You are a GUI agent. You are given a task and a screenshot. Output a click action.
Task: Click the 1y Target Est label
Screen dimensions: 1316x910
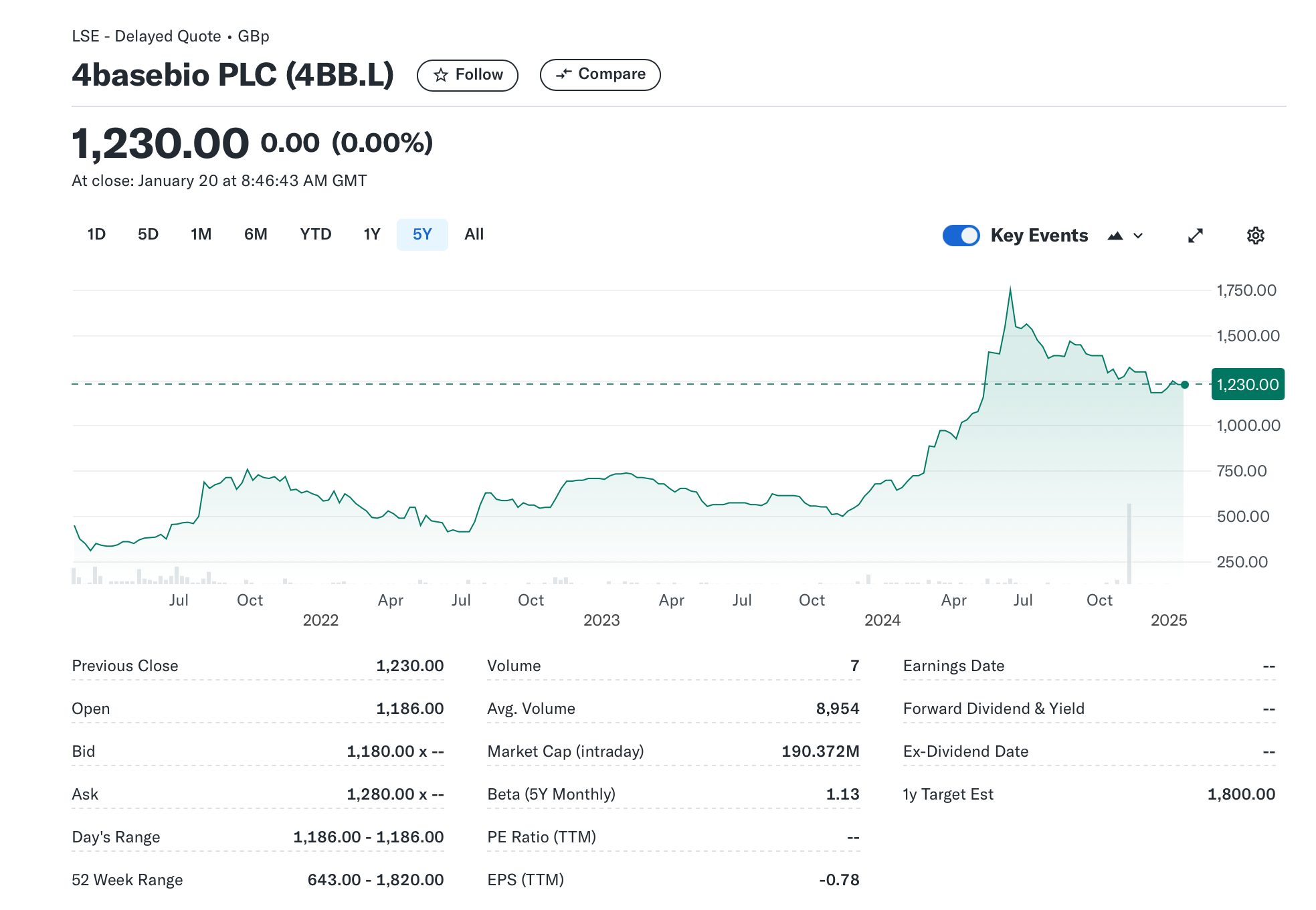[947, 794]
